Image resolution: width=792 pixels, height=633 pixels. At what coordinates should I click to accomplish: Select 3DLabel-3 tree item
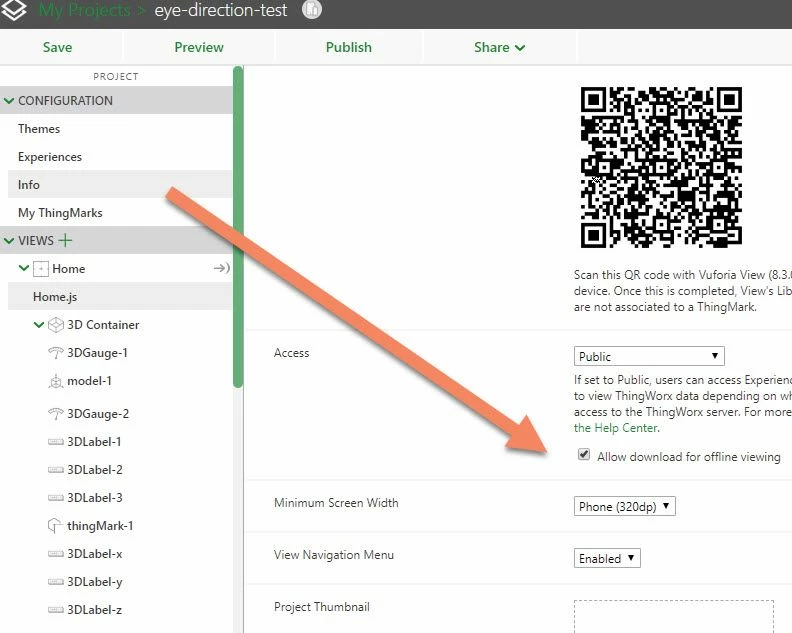(x=95, y=498)
